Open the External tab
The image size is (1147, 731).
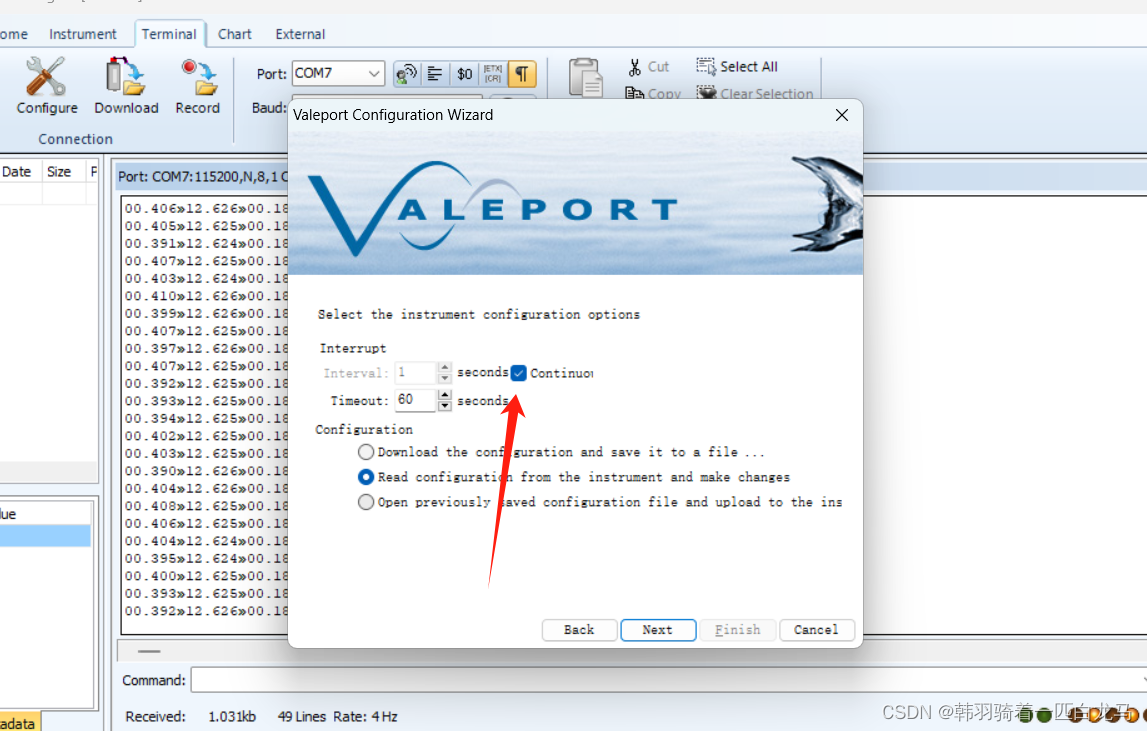(300, 34)
